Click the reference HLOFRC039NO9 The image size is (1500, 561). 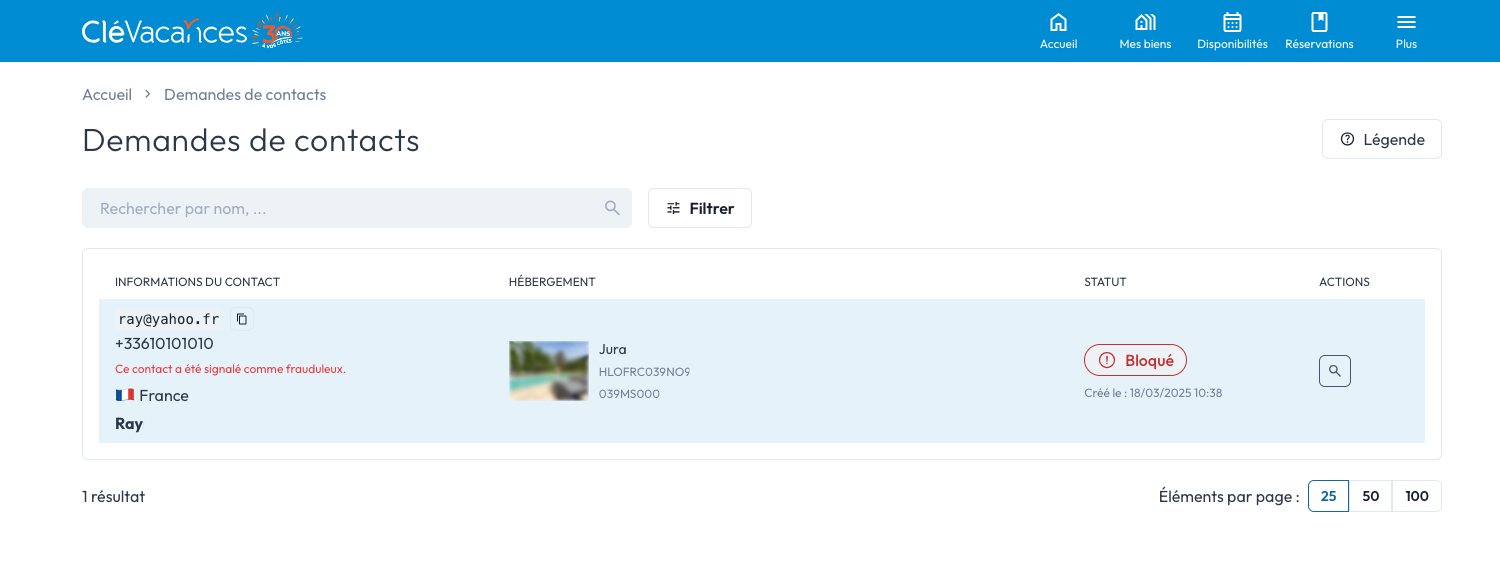(644, 372)
